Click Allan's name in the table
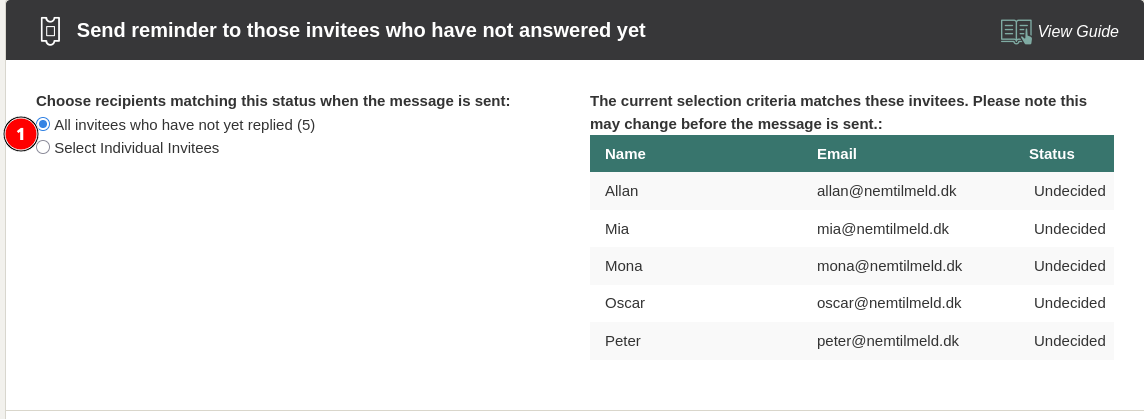This screenshot has width=1144, height=419. pos(621,191)
